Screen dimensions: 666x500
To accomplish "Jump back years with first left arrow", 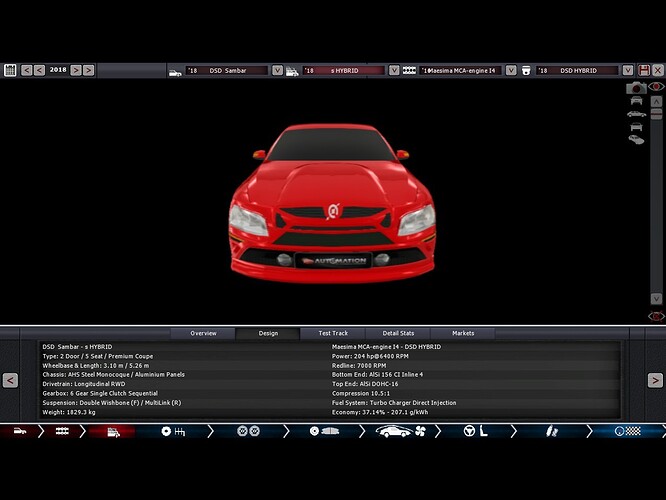I will click(26, 70).
